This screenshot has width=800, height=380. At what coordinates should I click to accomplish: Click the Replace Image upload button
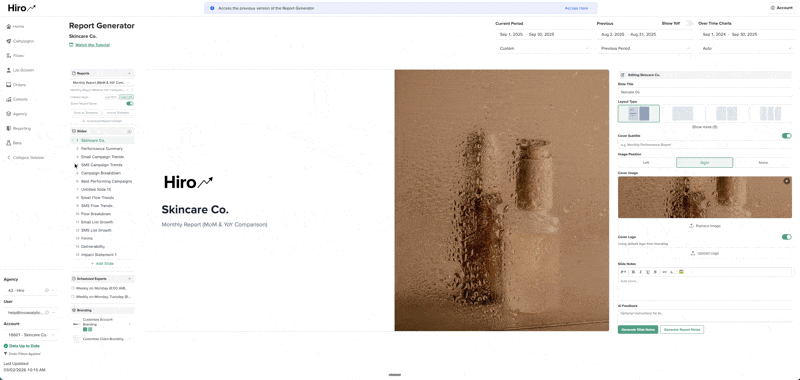pos(705,225)
